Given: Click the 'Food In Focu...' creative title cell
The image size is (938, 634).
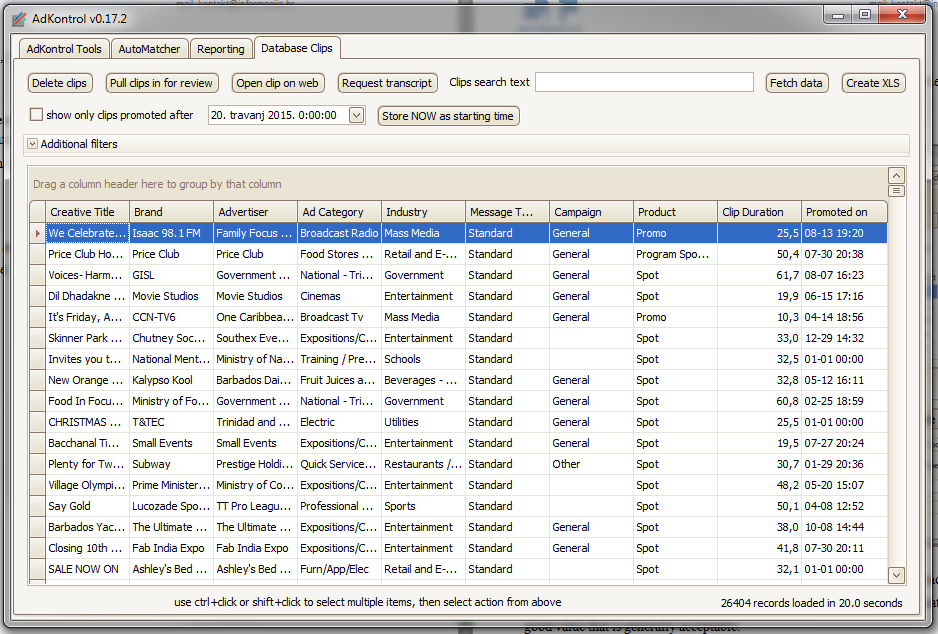Looking at the screenshot, I should pyautogui.click(x=87, y=401).
